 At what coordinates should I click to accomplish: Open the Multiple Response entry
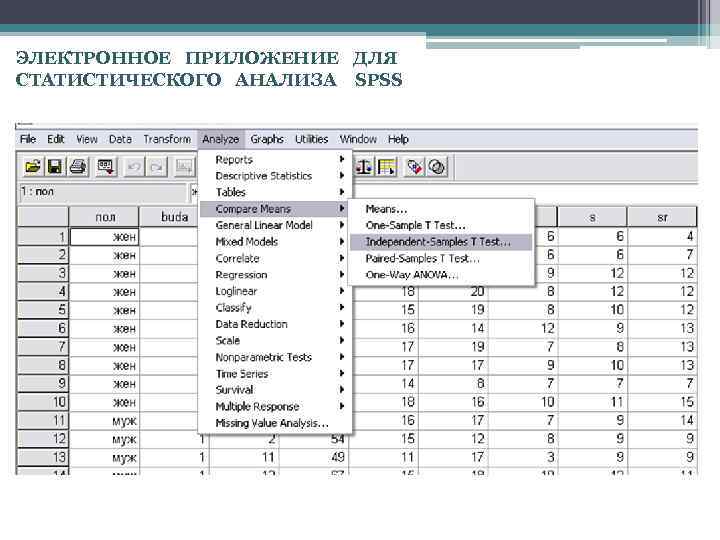(x=275, y=406)
